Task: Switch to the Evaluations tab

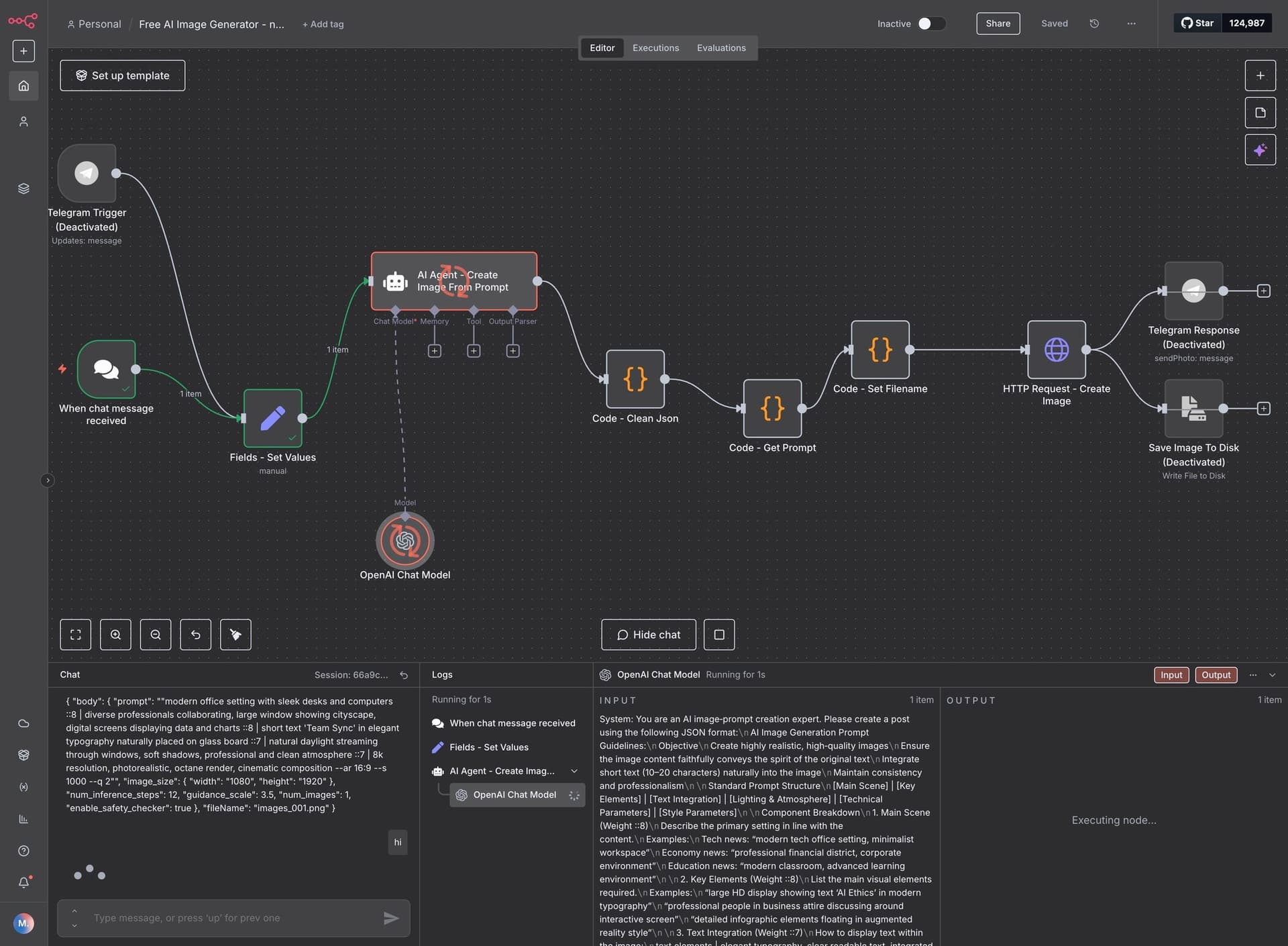Action: pos(721,48)
